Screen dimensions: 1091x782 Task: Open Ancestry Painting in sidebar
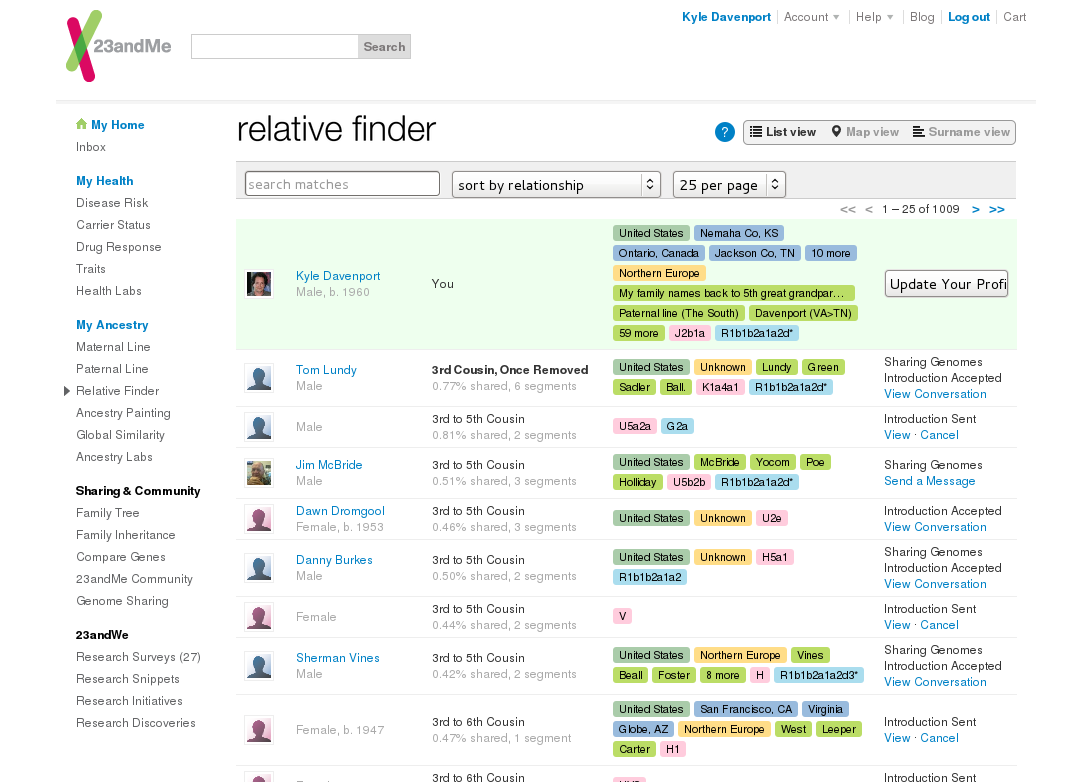(123, 413)
